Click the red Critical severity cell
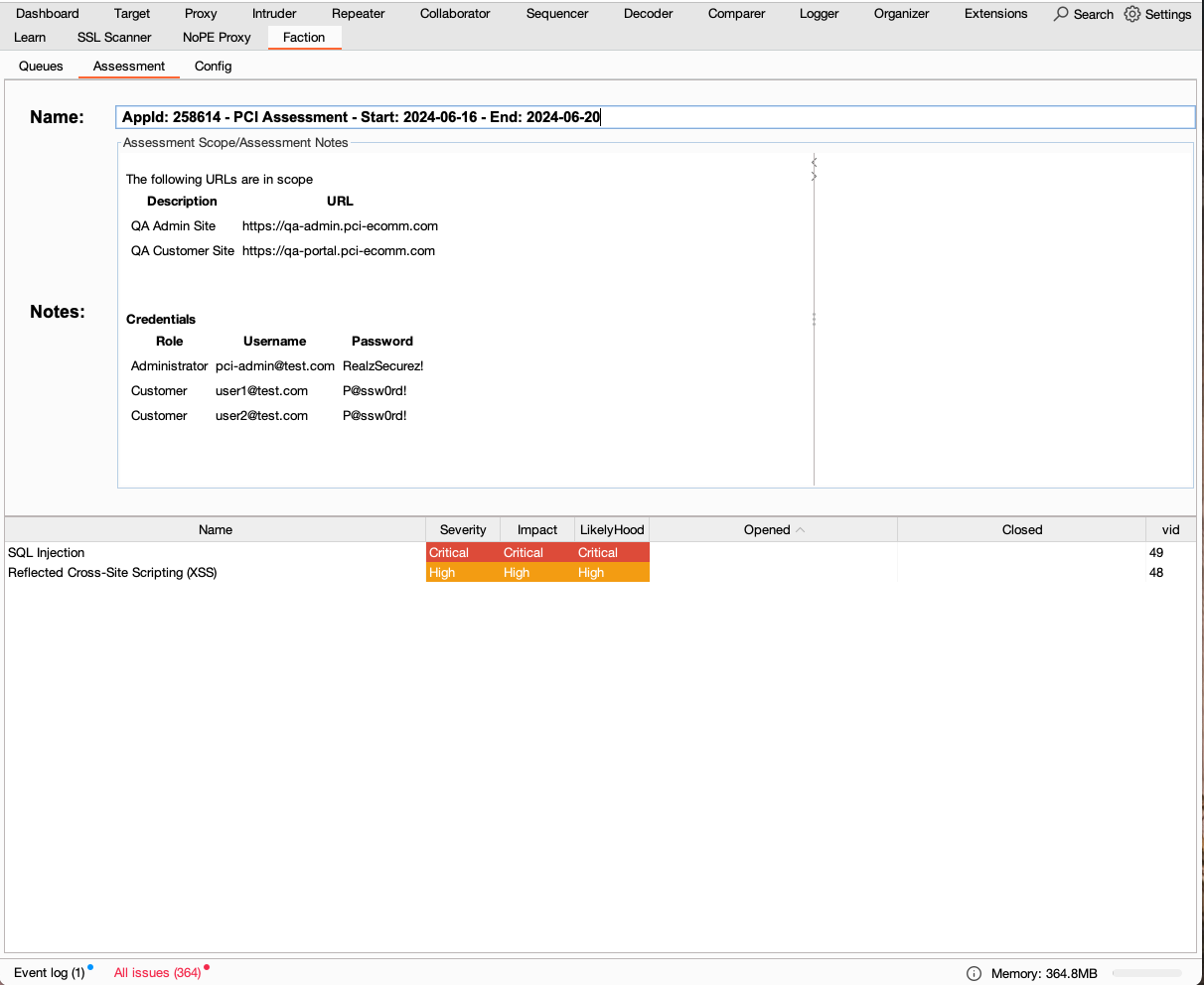Viewport: 1204px width, 985px height. [x=463, y=552]
